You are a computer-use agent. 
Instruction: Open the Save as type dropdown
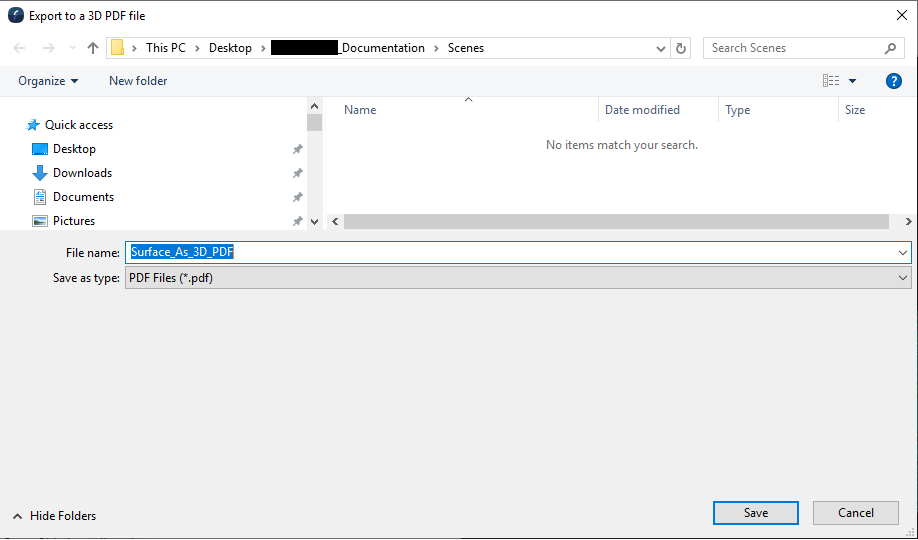(x=518, y=278)
